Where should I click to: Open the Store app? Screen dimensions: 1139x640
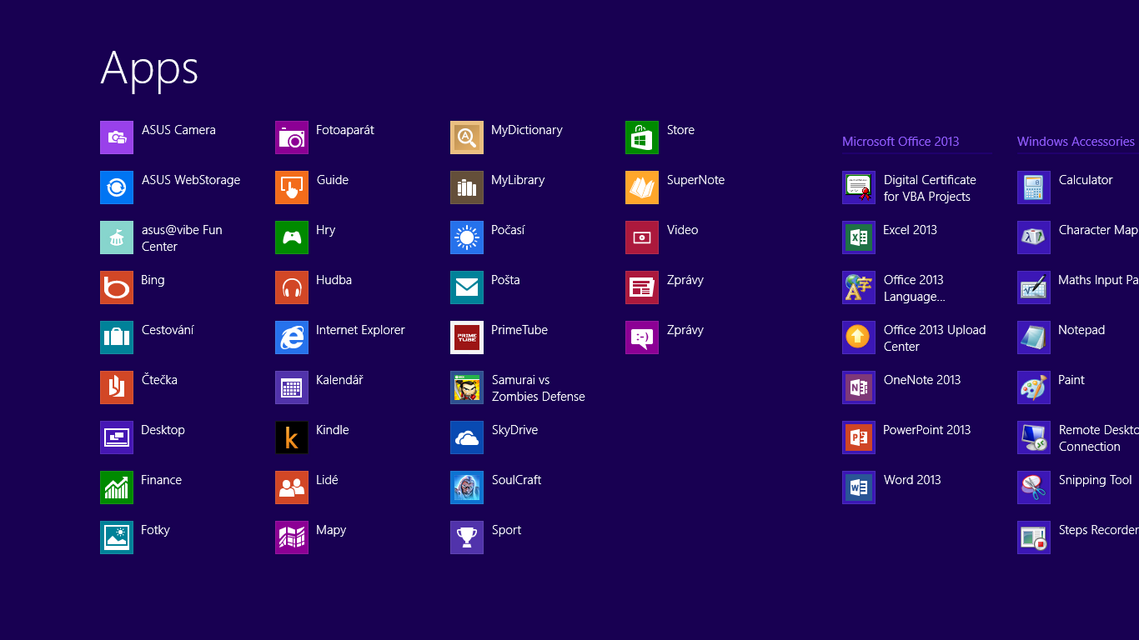click(x=665, y=130)
